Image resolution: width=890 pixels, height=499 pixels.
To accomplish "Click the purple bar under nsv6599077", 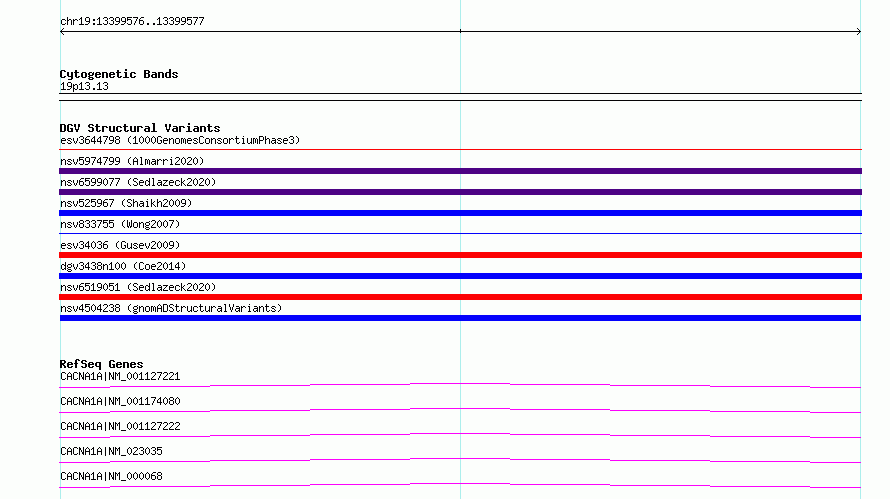I will (x=460, y=192).
